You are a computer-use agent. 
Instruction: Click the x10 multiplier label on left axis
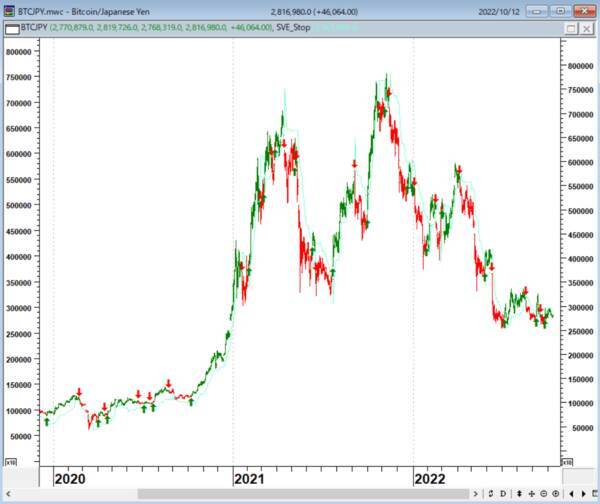pyautogui.click(x=11, y=462)
